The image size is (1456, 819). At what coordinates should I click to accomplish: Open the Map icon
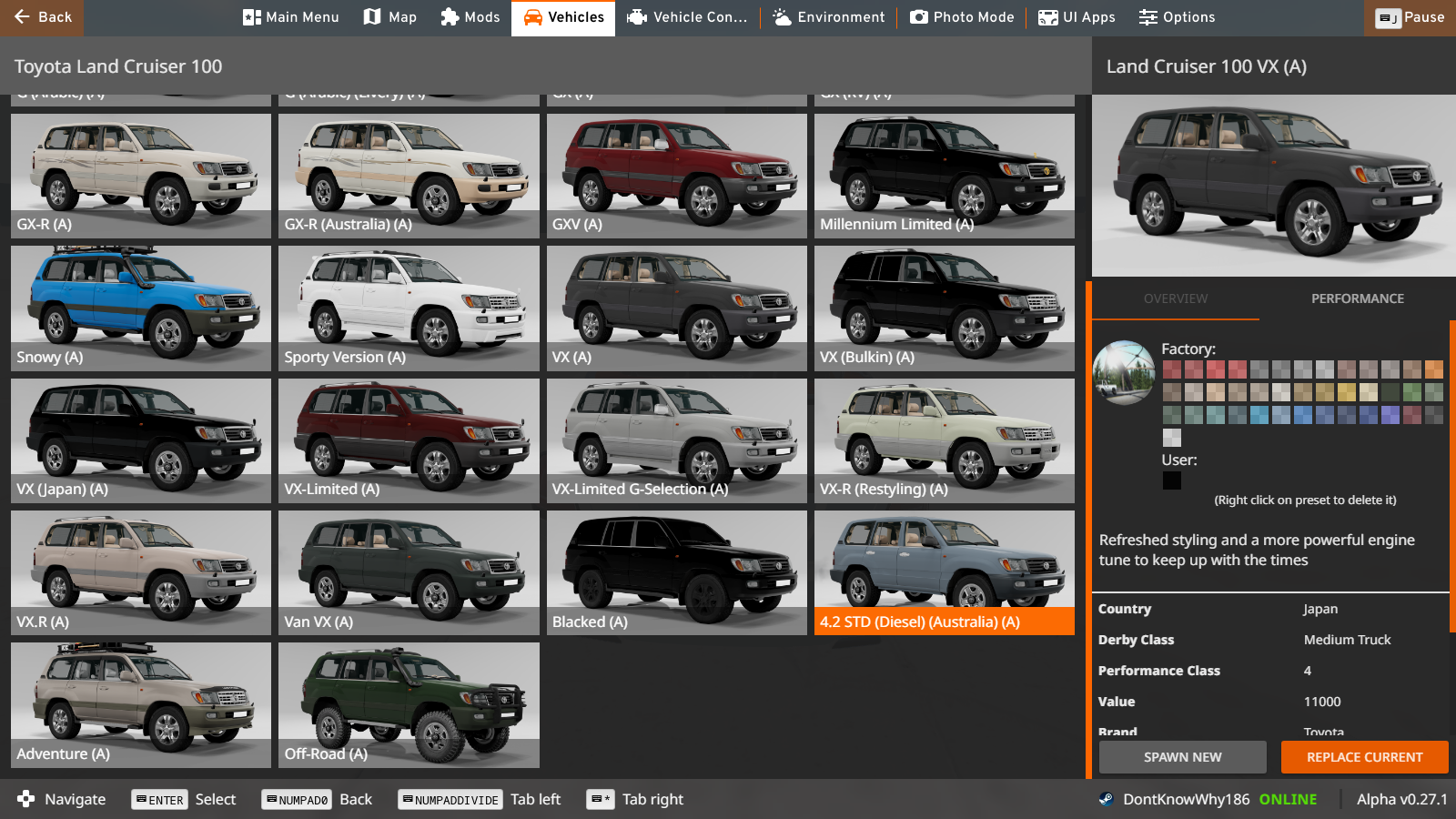372,17
